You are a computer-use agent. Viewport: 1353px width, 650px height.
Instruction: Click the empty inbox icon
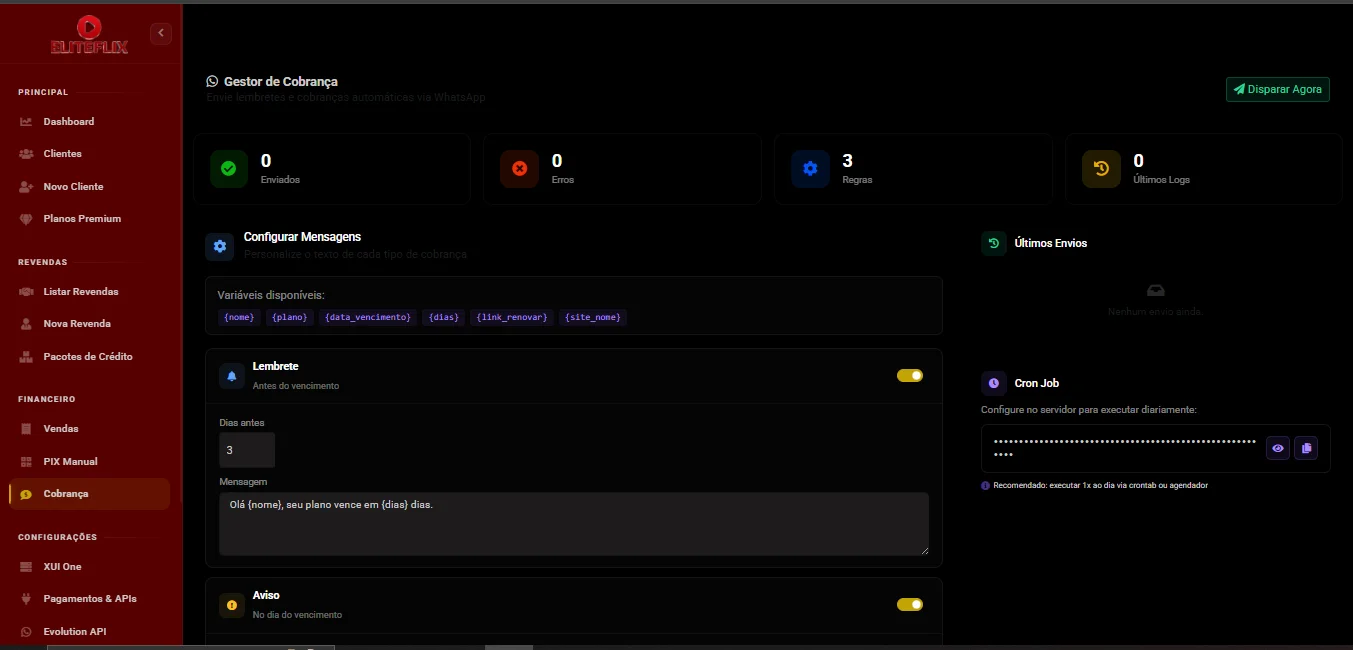pos(1156,291)
